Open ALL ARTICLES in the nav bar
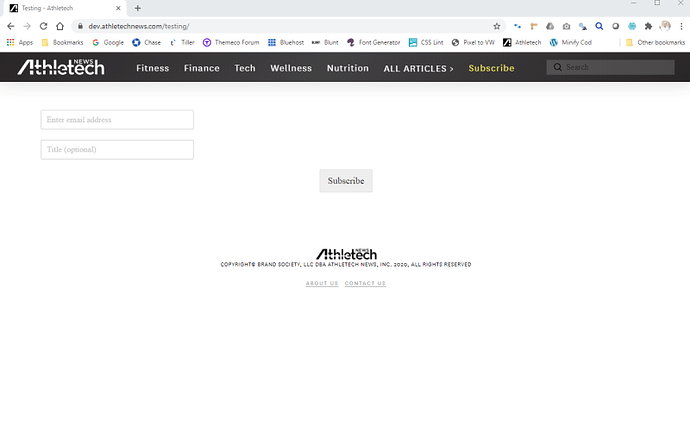This screenshot has height=432, width=690. tap(418, 69)
